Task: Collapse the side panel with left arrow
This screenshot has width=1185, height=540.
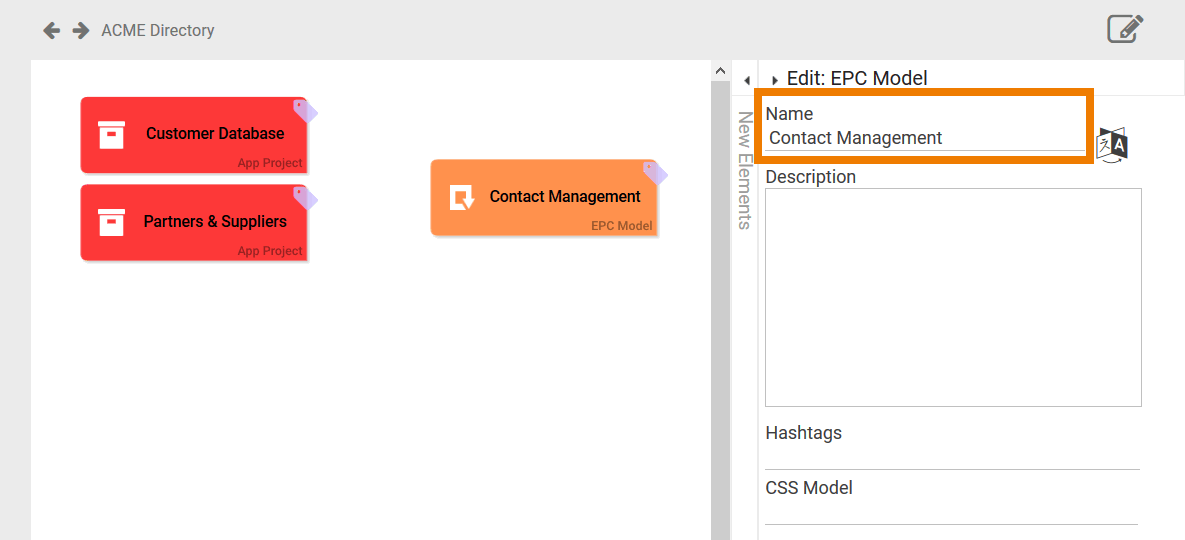Action: tap(747, 79)
